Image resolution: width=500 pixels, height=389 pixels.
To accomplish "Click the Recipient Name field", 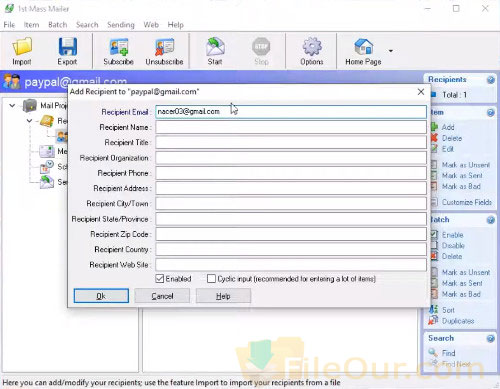I will pos(291,127).
